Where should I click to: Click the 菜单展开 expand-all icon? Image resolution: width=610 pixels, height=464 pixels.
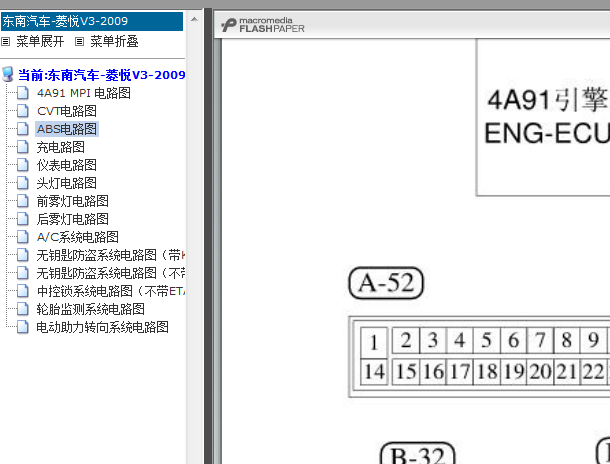point(5,41)
